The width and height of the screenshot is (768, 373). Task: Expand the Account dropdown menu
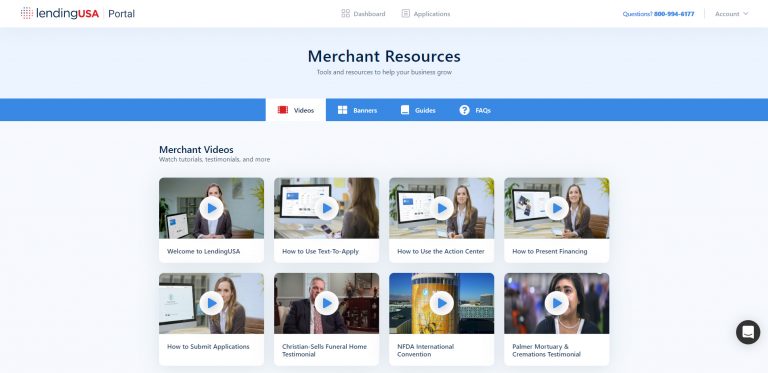point(731,14)
